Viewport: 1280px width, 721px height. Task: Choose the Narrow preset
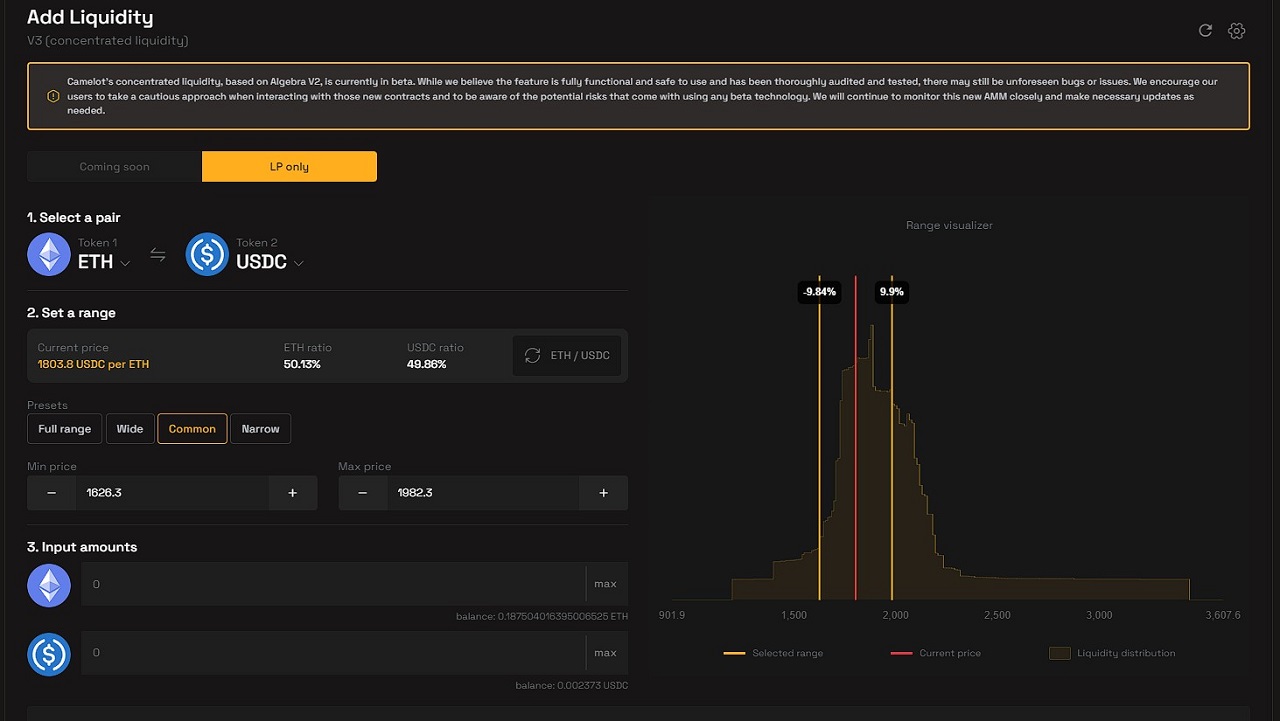[260, 429]
